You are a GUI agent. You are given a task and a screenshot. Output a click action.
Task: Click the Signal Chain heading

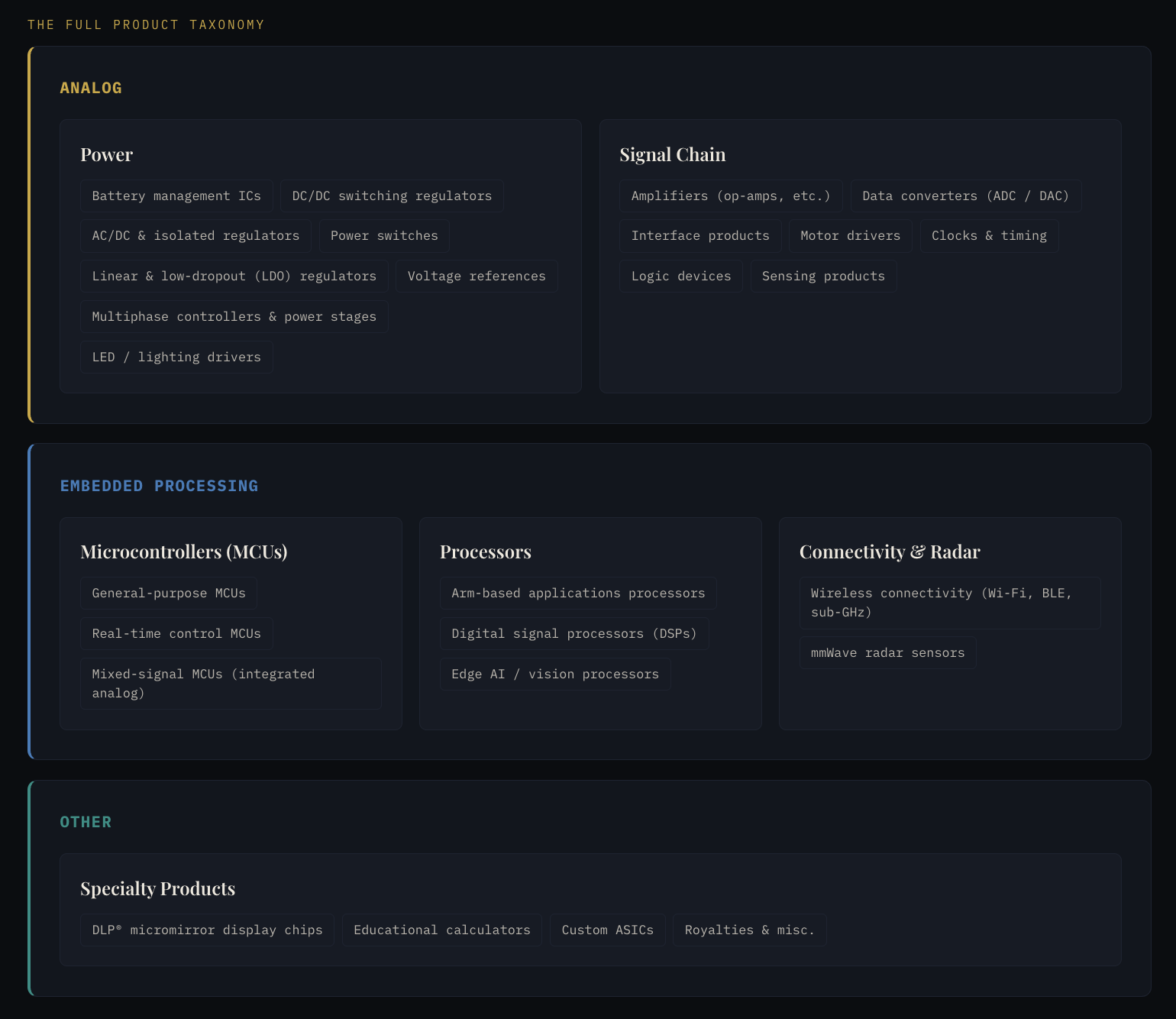673,155
